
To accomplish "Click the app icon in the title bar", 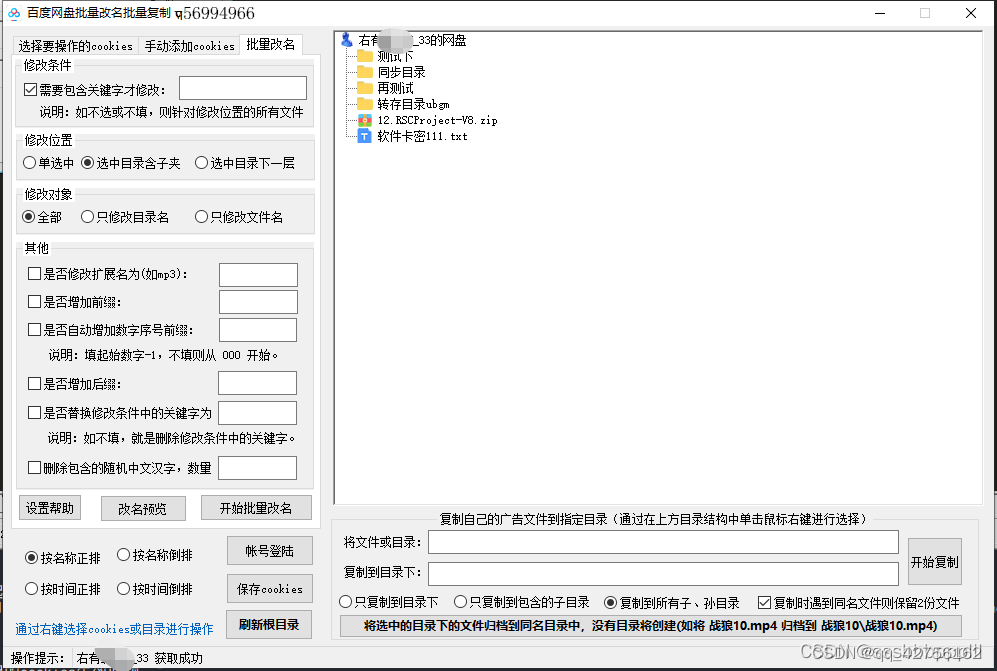I will point(13,13).
